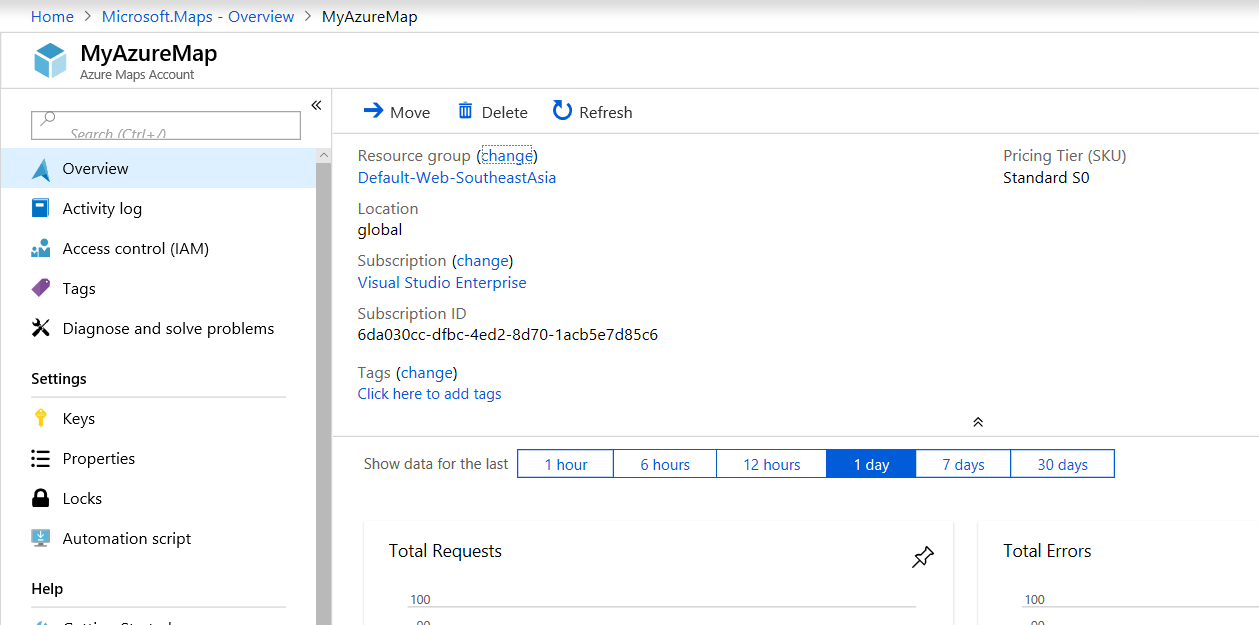Click the Overview icon in sidebar
Image resolution: width=1259 pixels, height=625 pixels.
(41, 169)
